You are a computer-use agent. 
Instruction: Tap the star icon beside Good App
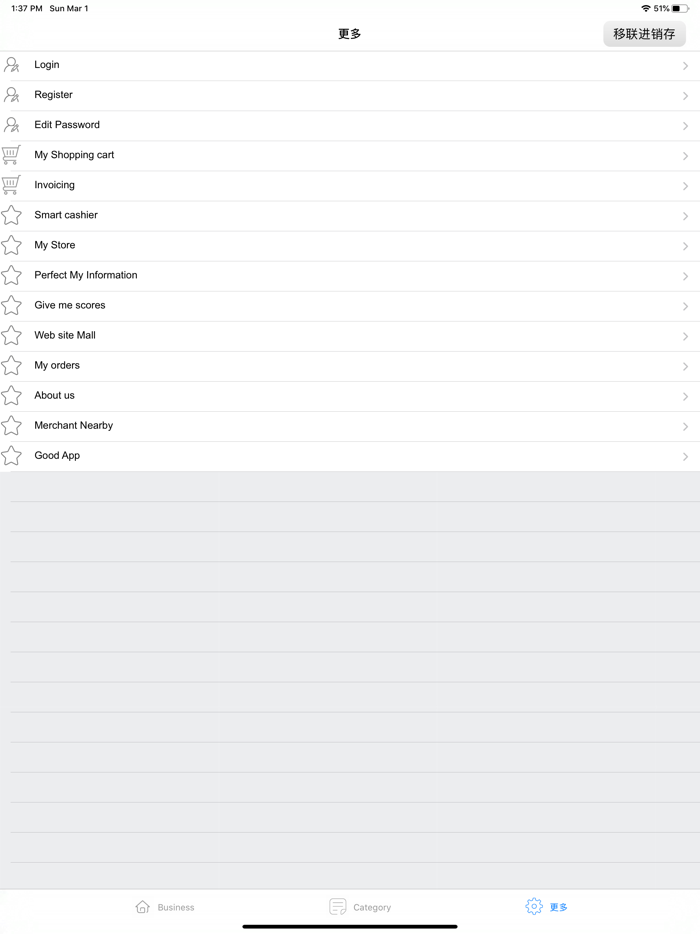click(x=11, y=456)
